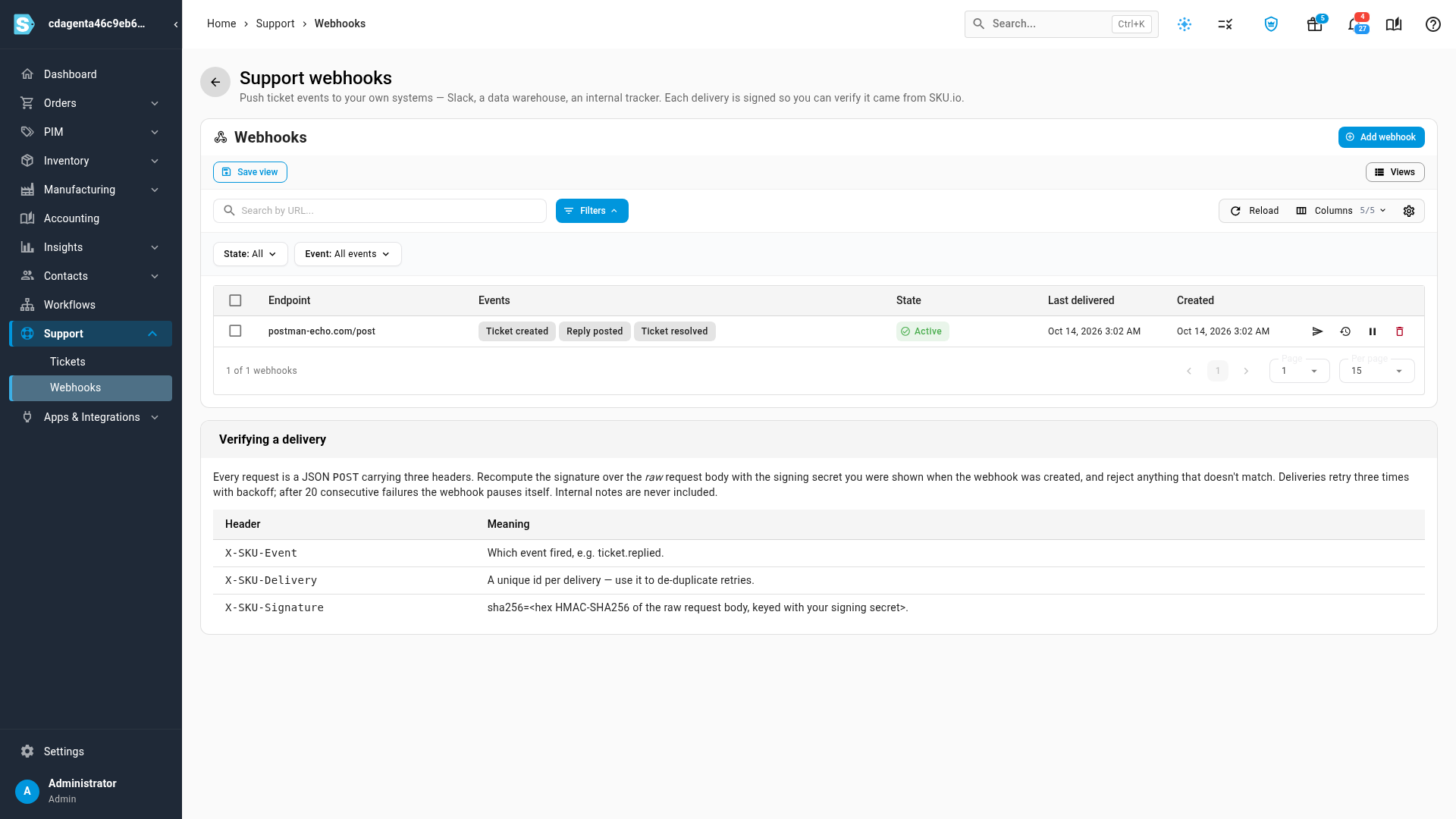Expand the Orders sidebar menu

pyautogui.click(x=91, y=103)
